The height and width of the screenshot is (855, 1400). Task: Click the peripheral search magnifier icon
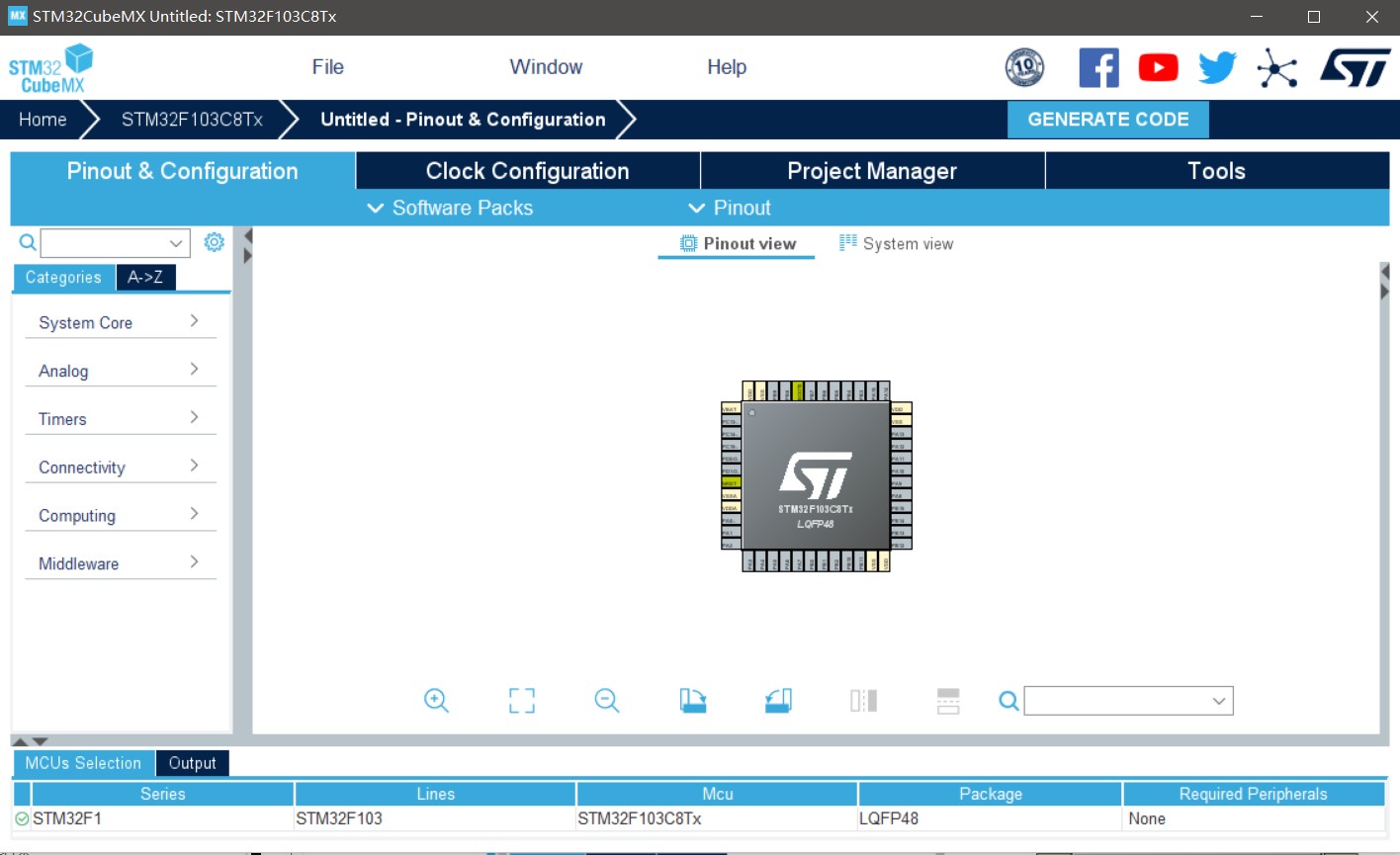pyautogui.click(x=28, y=242)
